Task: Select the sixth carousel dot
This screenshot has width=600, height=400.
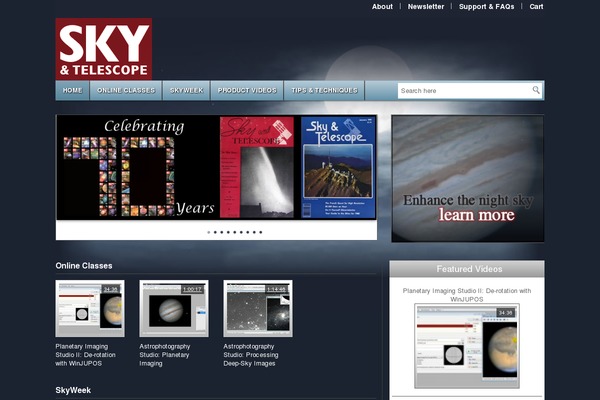Action: (x=241, y=232)
